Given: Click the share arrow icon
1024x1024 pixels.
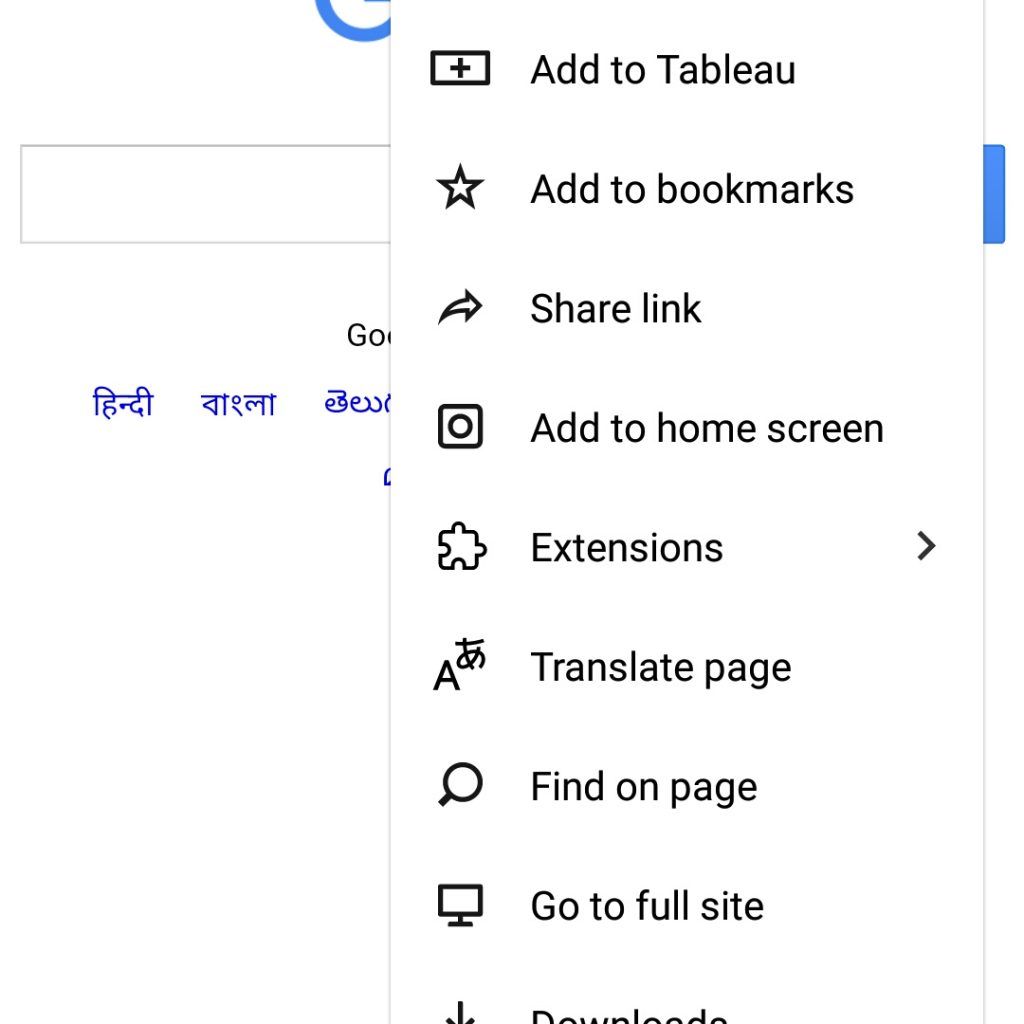Looking at the screenshot, I should [x=460, y=307].
